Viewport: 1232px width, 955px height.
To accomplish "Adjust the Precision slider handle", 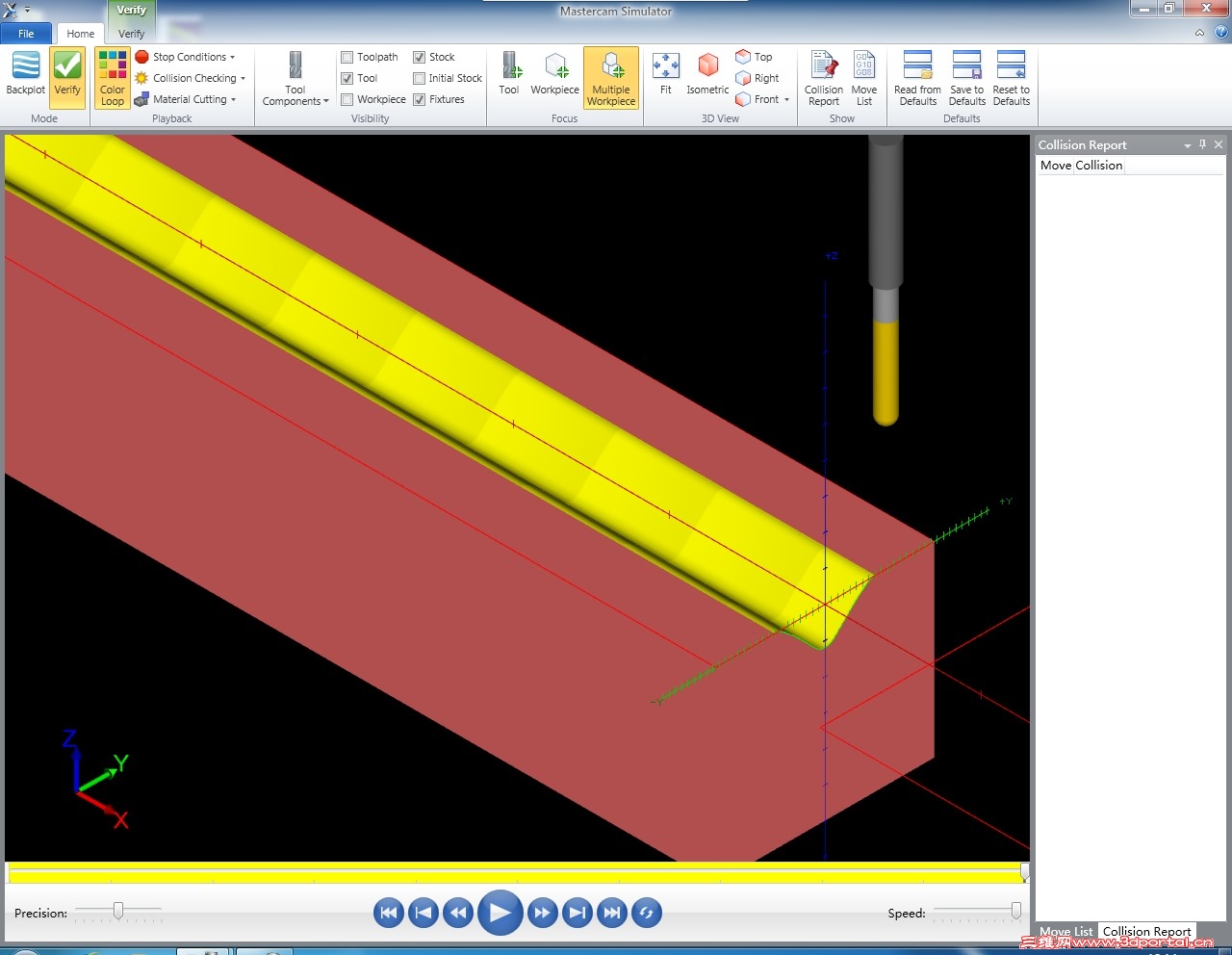I will coord(118,911).
